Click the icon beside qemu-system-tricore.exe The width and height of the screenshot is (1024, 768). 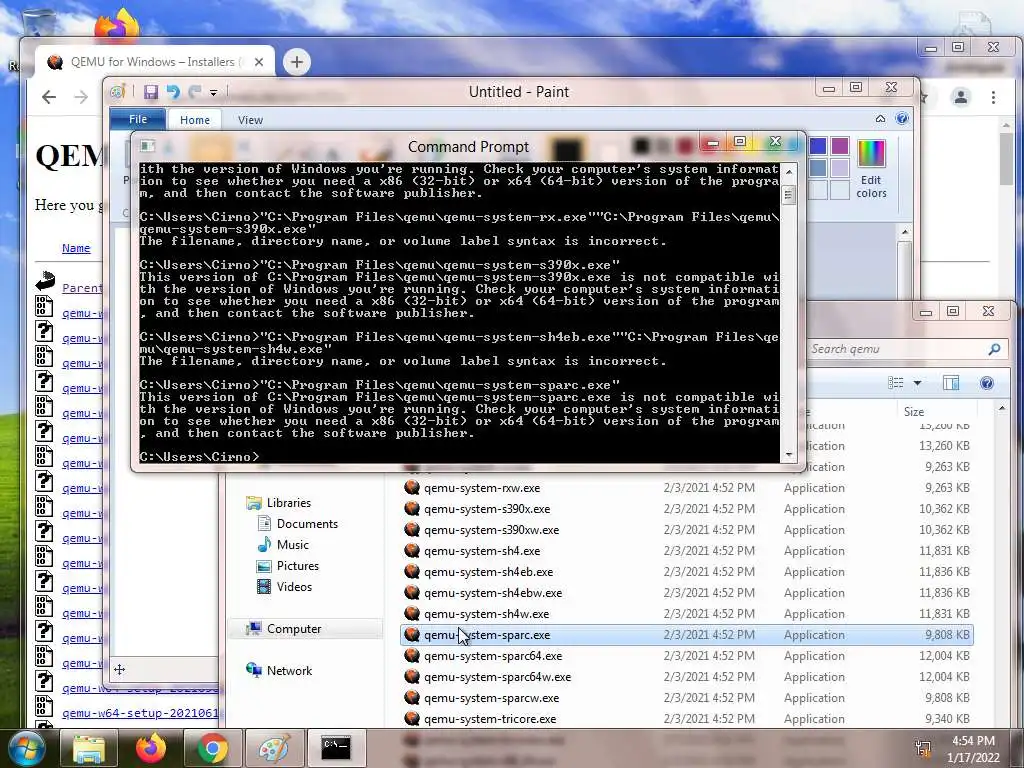411,718
